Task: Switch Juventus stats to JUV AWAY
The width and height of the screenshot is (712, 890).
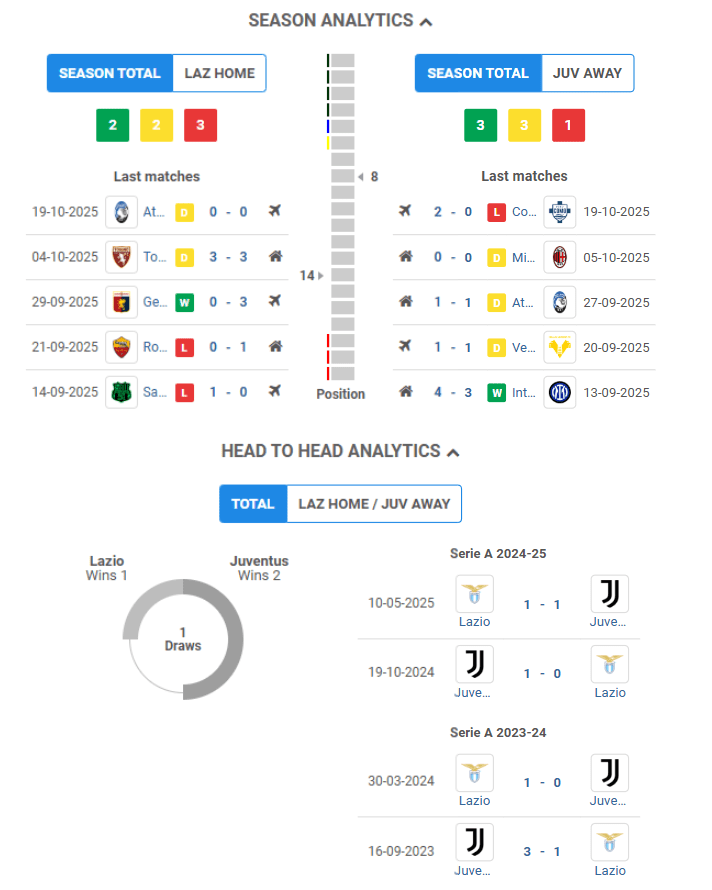Action: tap(587, 73)
